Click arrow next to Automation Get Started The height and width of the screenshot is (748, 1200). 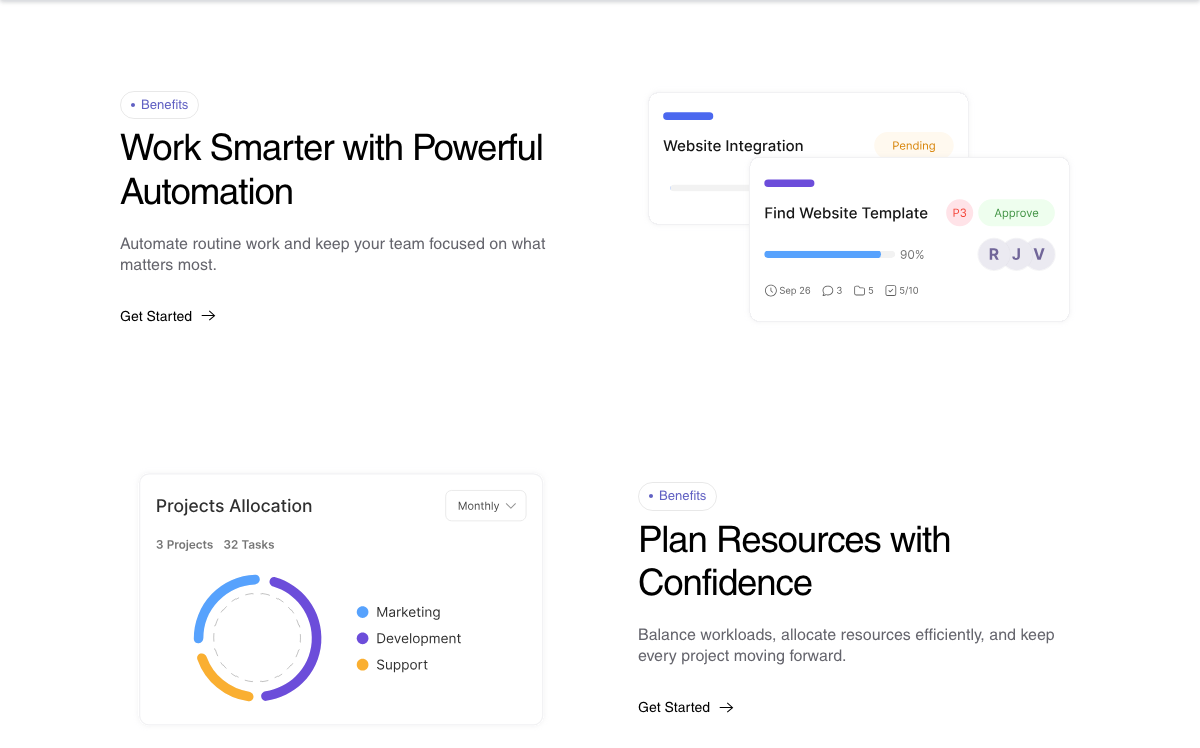point(208,316)
